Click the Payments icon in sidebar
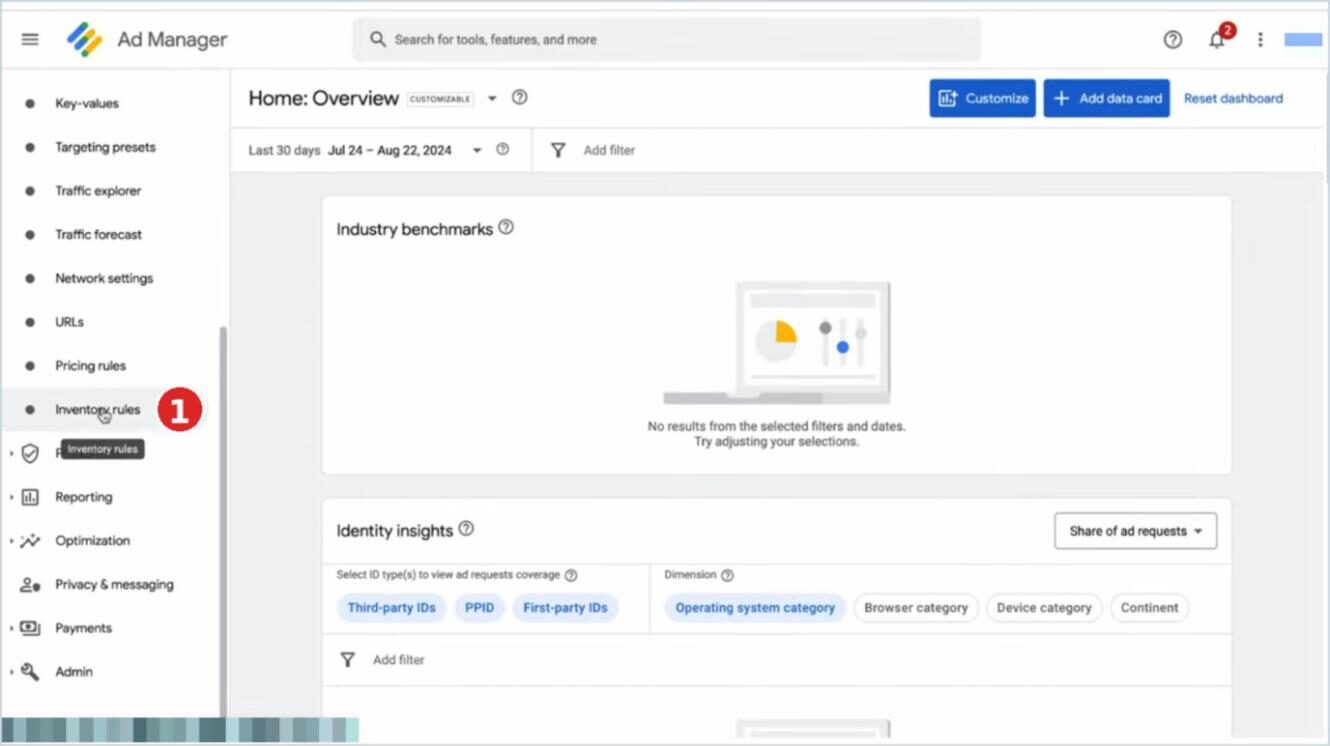 [30, 628]
